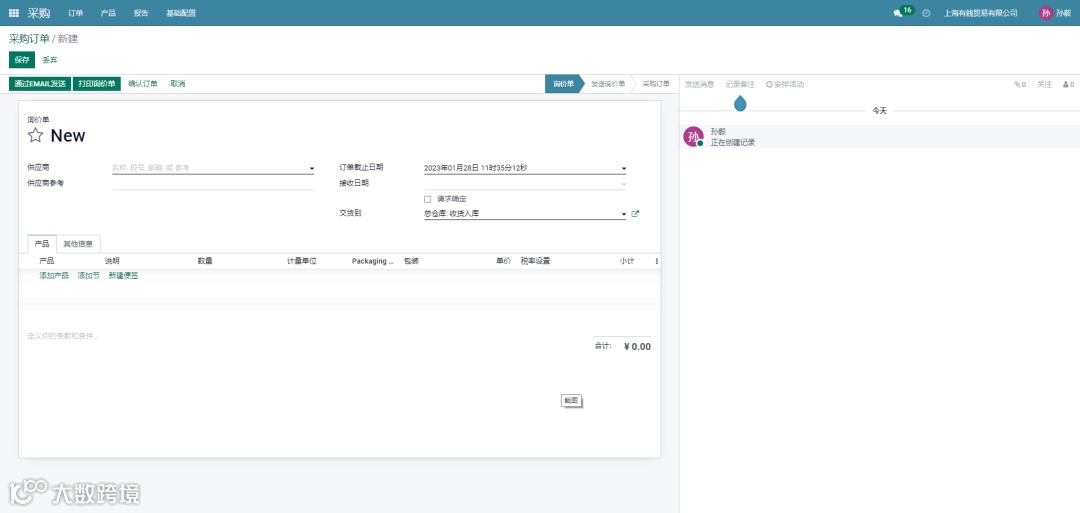Click the 丢弃 button

(50, 60)
